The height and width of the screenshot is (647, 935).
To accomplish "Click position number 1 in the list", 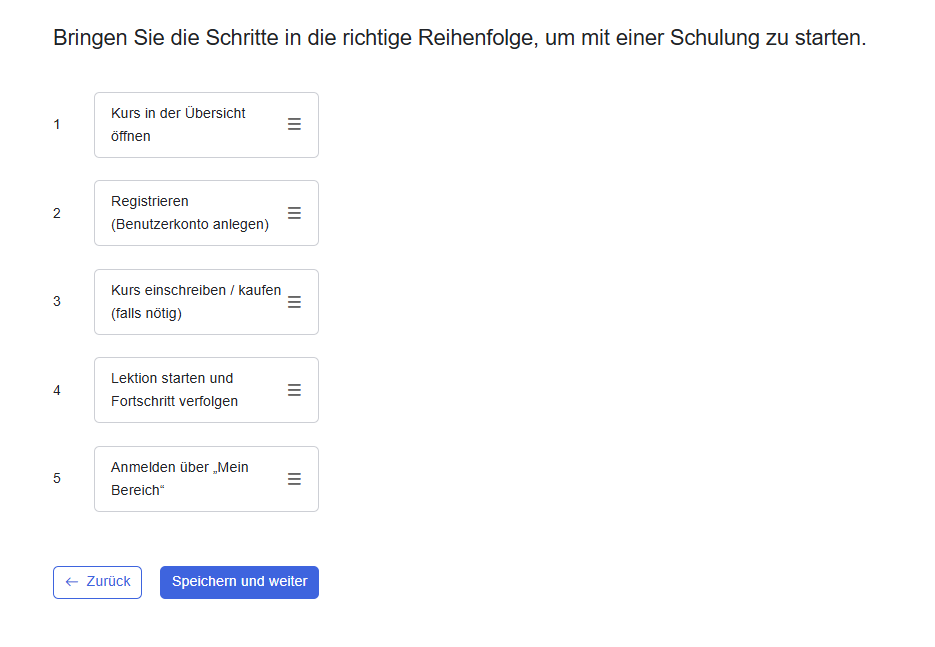I will point(57,125).
